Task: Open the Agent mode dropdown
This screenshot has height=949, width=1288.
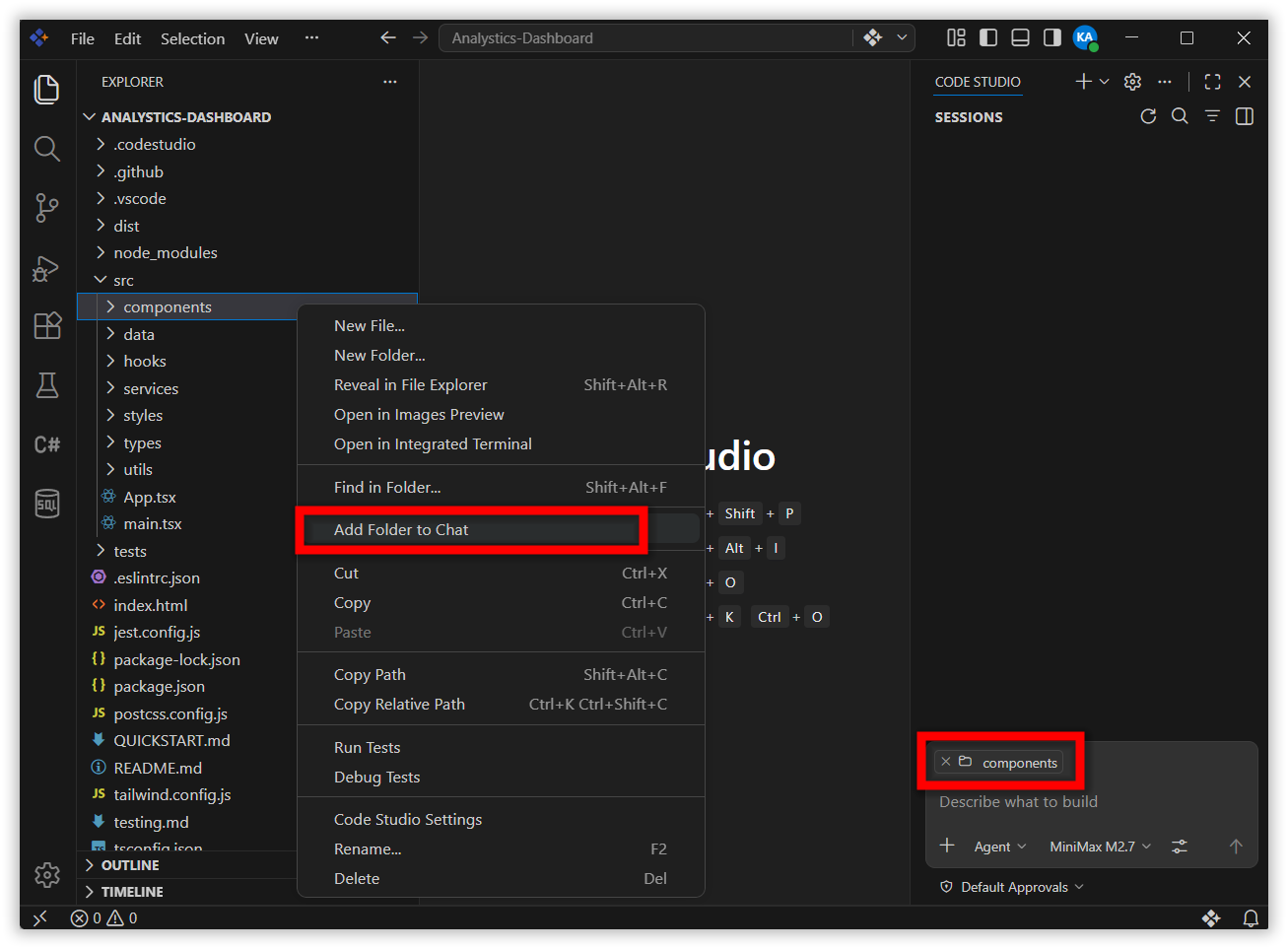Action: coord(1000,847)
